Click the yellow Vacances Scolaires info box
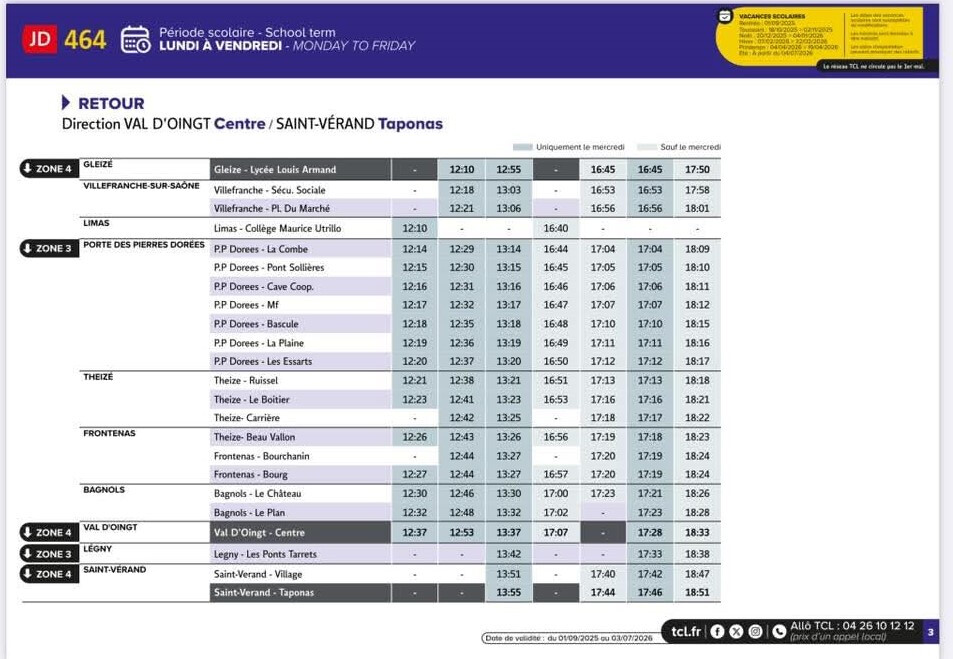Screen dimensions: 953x659 tap(821, 35)
